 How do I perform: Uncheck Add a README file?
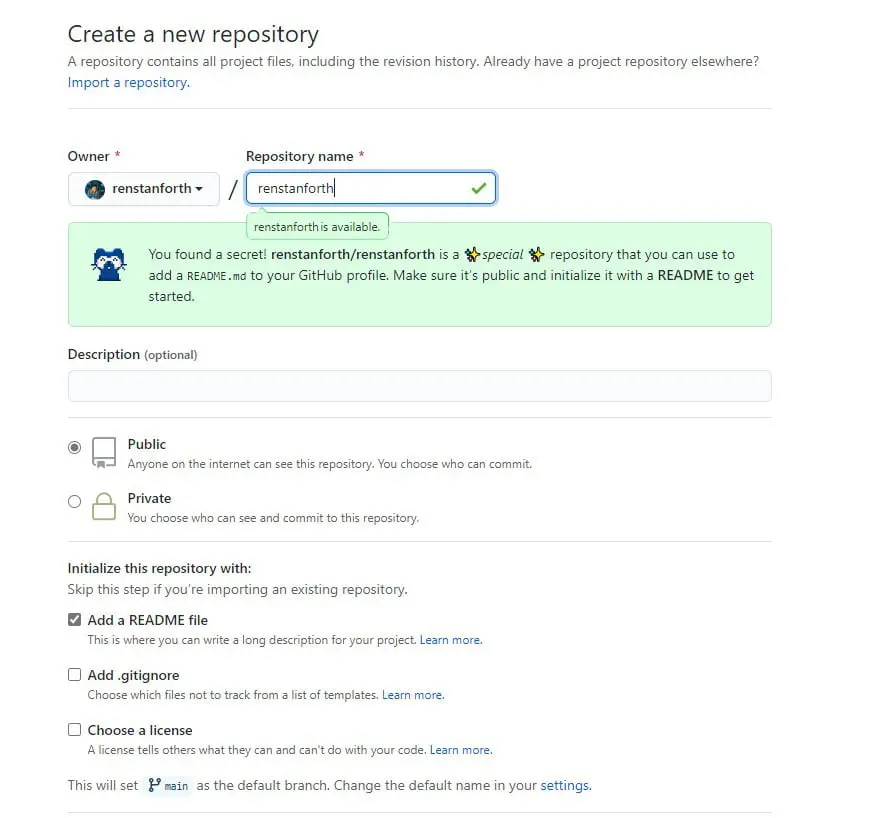click(74, 619)
